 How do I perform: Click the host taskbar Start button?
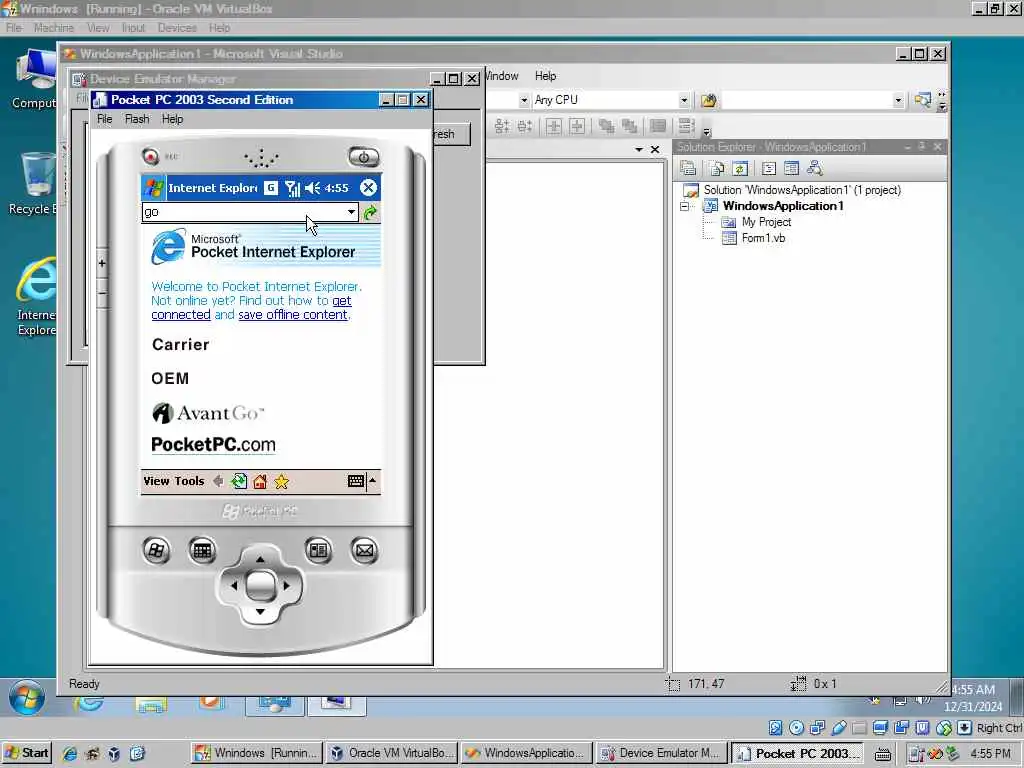tap(27, 753)
